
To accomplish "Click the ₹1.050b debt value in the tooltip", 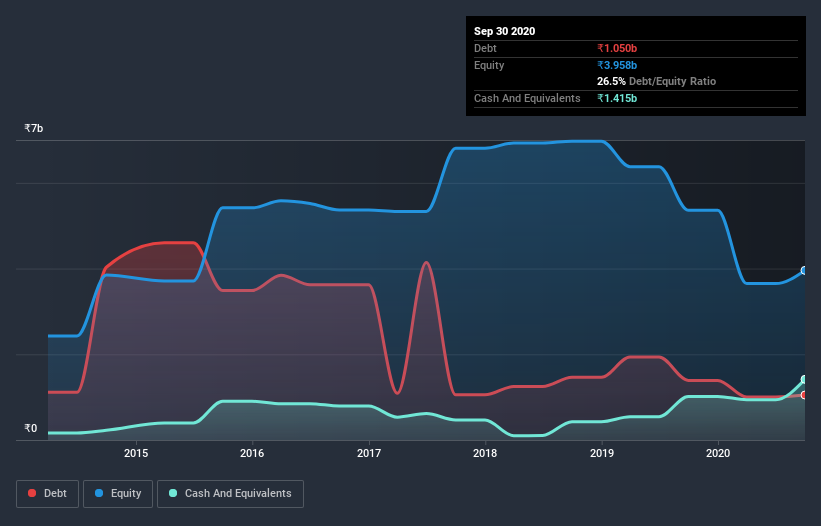I will pyautogui.click(x=617, y=48).
